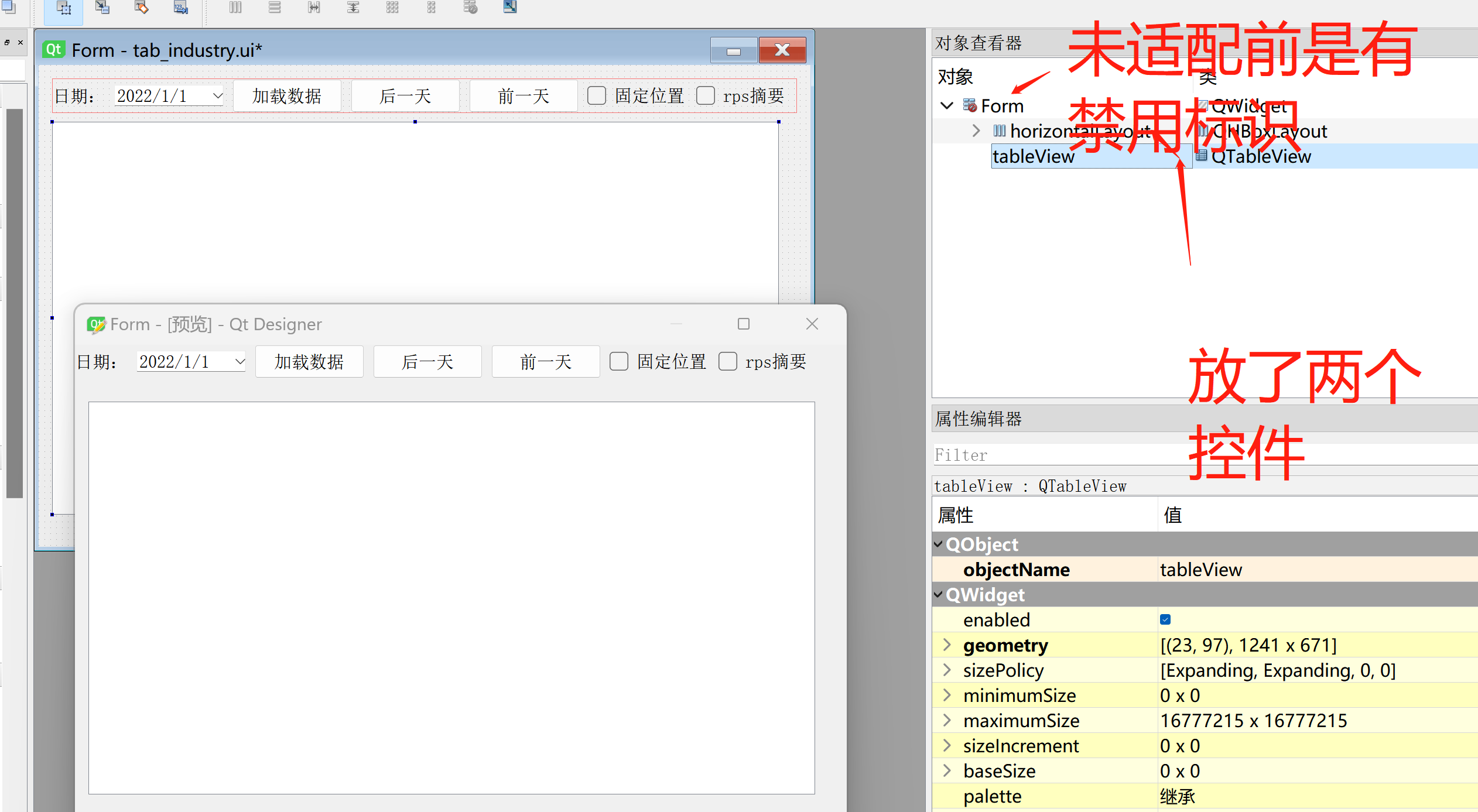Click the Edit Tab Order icon

[x=181, y=7]
